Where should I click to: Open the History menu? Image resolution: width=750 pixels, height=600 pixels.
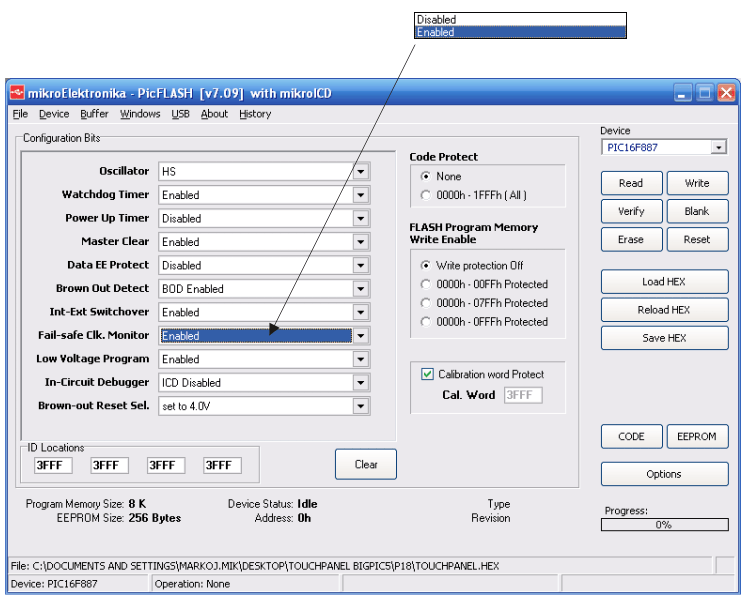click(x=255, y=114)
